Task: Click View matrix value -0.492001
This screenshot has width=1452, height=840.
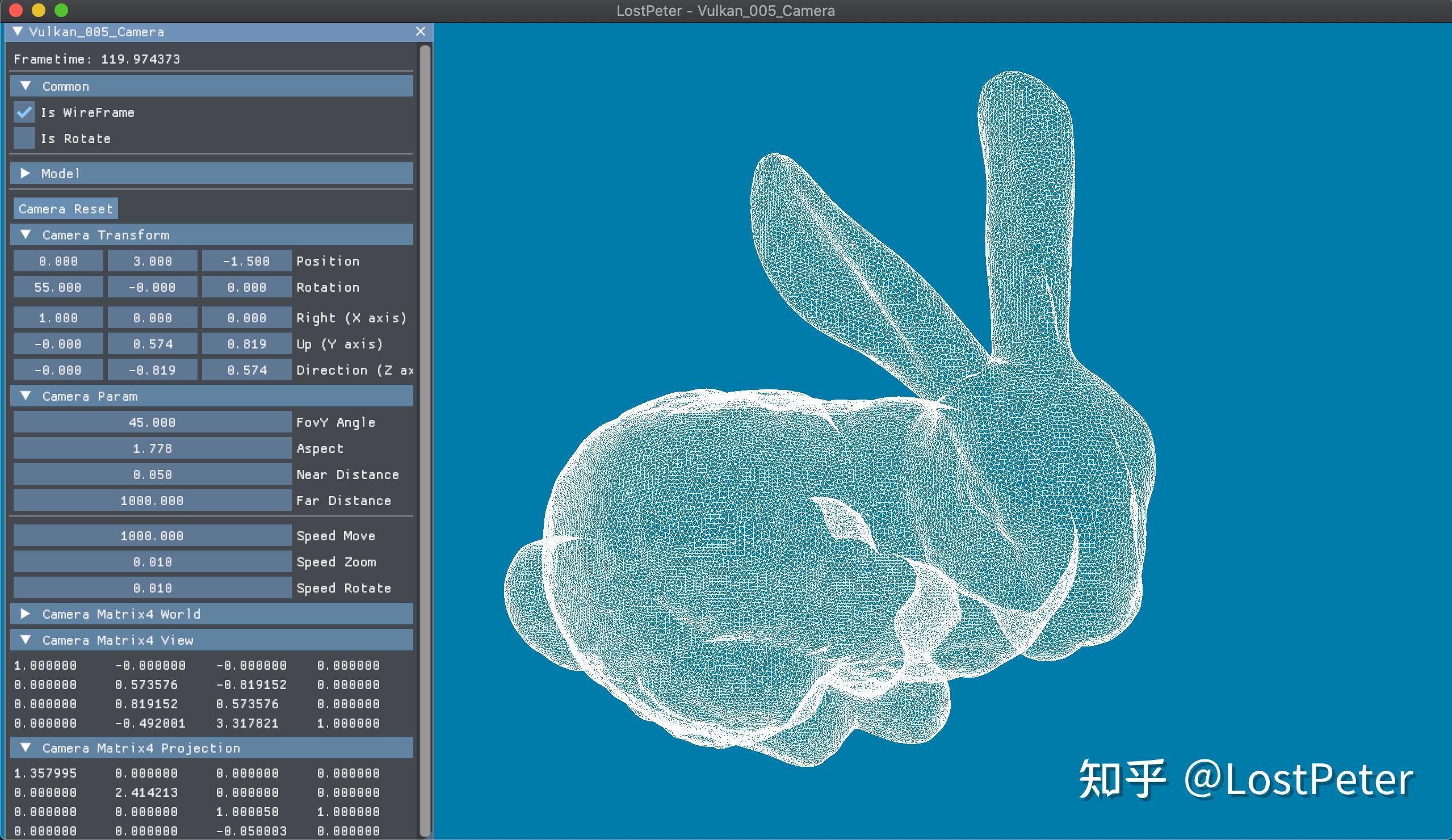Action: tap(150, 723)
